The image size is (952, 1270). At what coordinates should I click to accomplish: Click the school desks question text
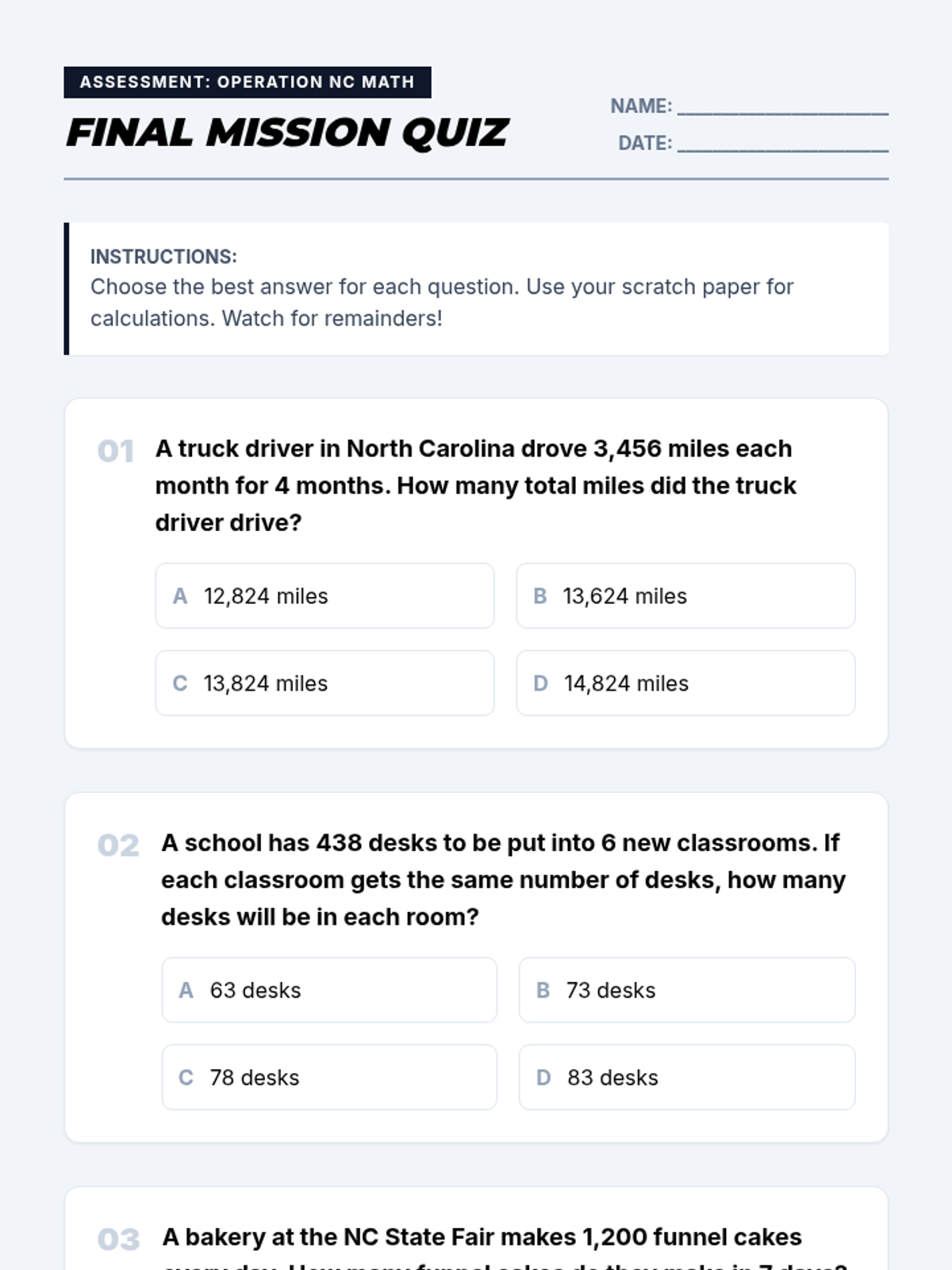[502, 879]
